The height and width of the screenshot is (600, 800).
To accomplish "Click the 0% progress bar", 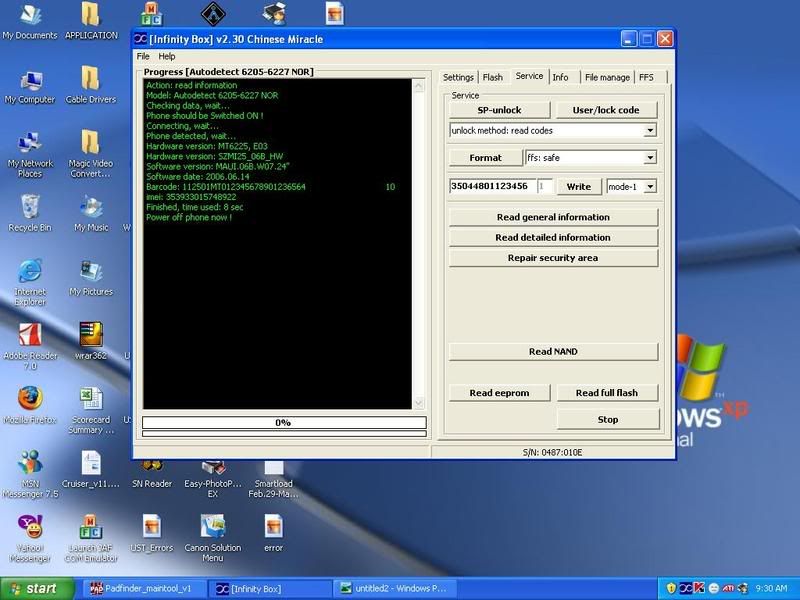I will tap(284, 422).
